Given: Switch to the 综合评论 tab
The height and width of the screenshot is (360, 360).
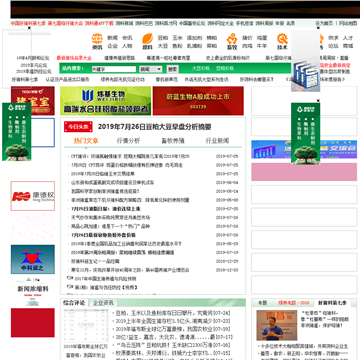Looking at the screenshot, I should pyautogui.click(x=74, y=303).
